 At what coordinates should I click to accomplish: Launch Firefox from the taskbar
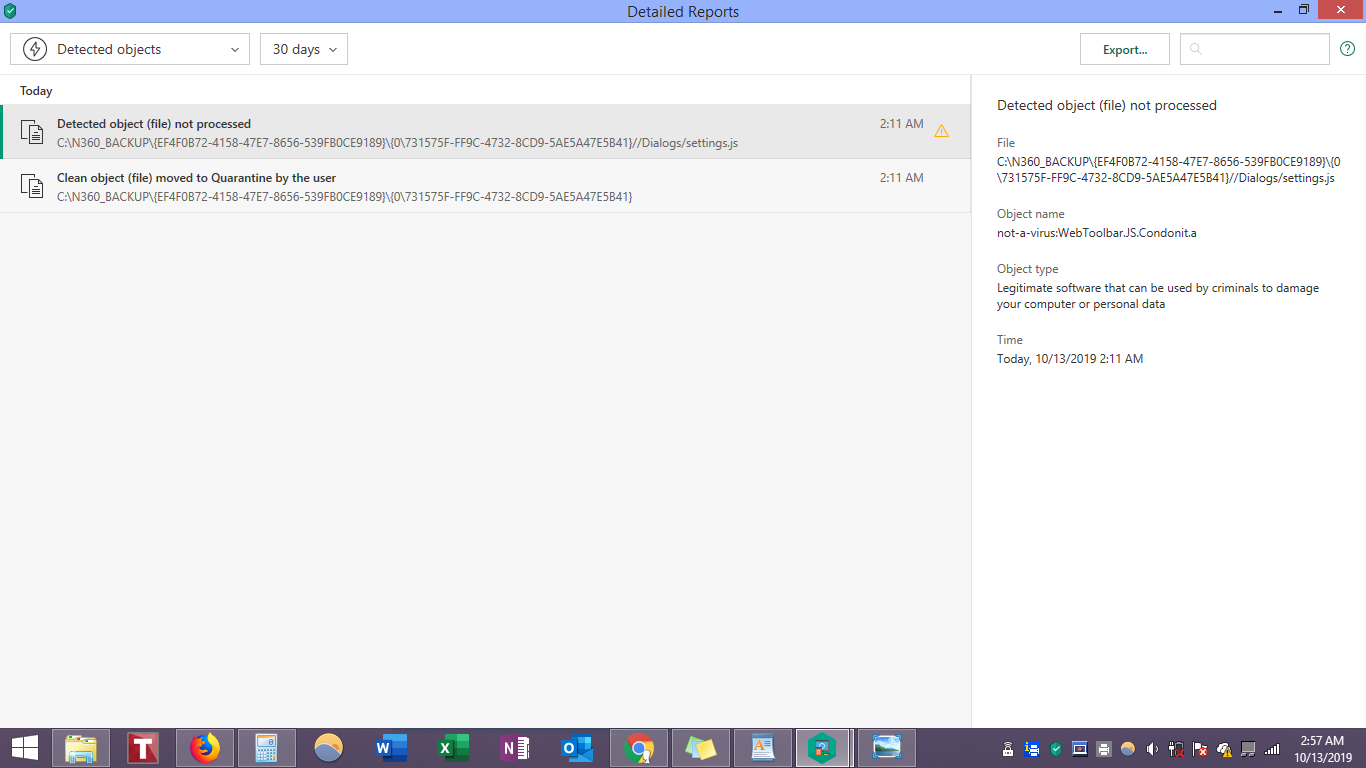[205, 748]
